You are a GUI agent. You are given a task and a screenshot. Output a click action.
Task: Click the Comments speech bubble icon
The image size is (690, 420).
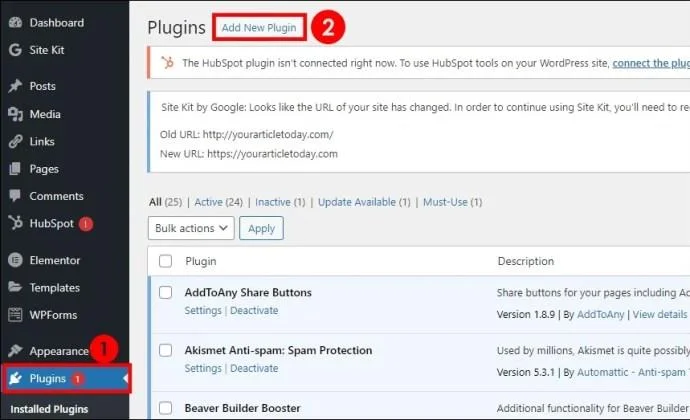(x=15, y=196)
